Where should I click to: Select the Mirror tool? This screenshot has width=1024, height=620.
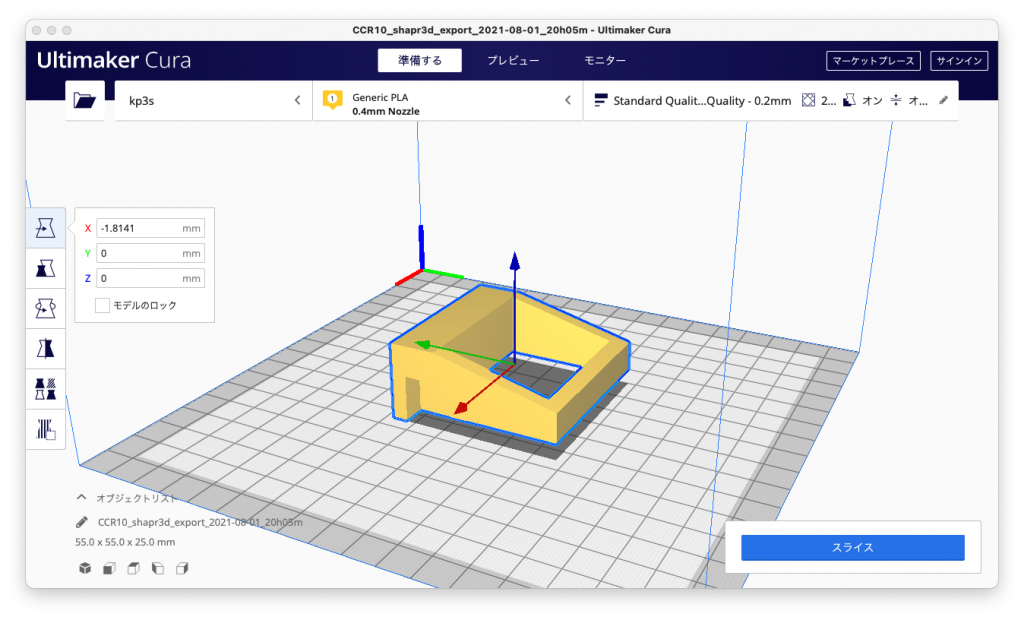click(46, 349)
